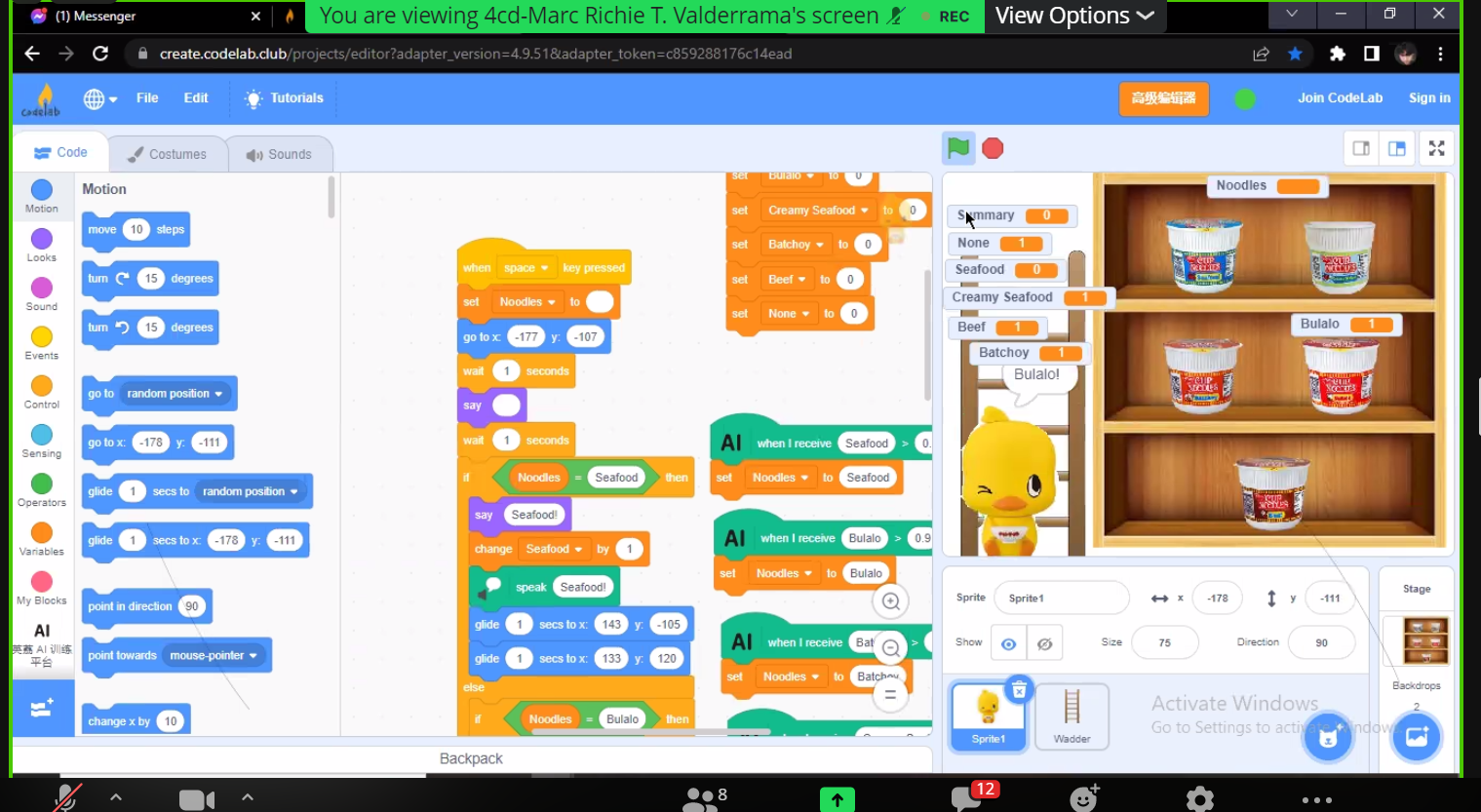
Task: Enter full screen stage mode
Action: [x=1436, y=148]
